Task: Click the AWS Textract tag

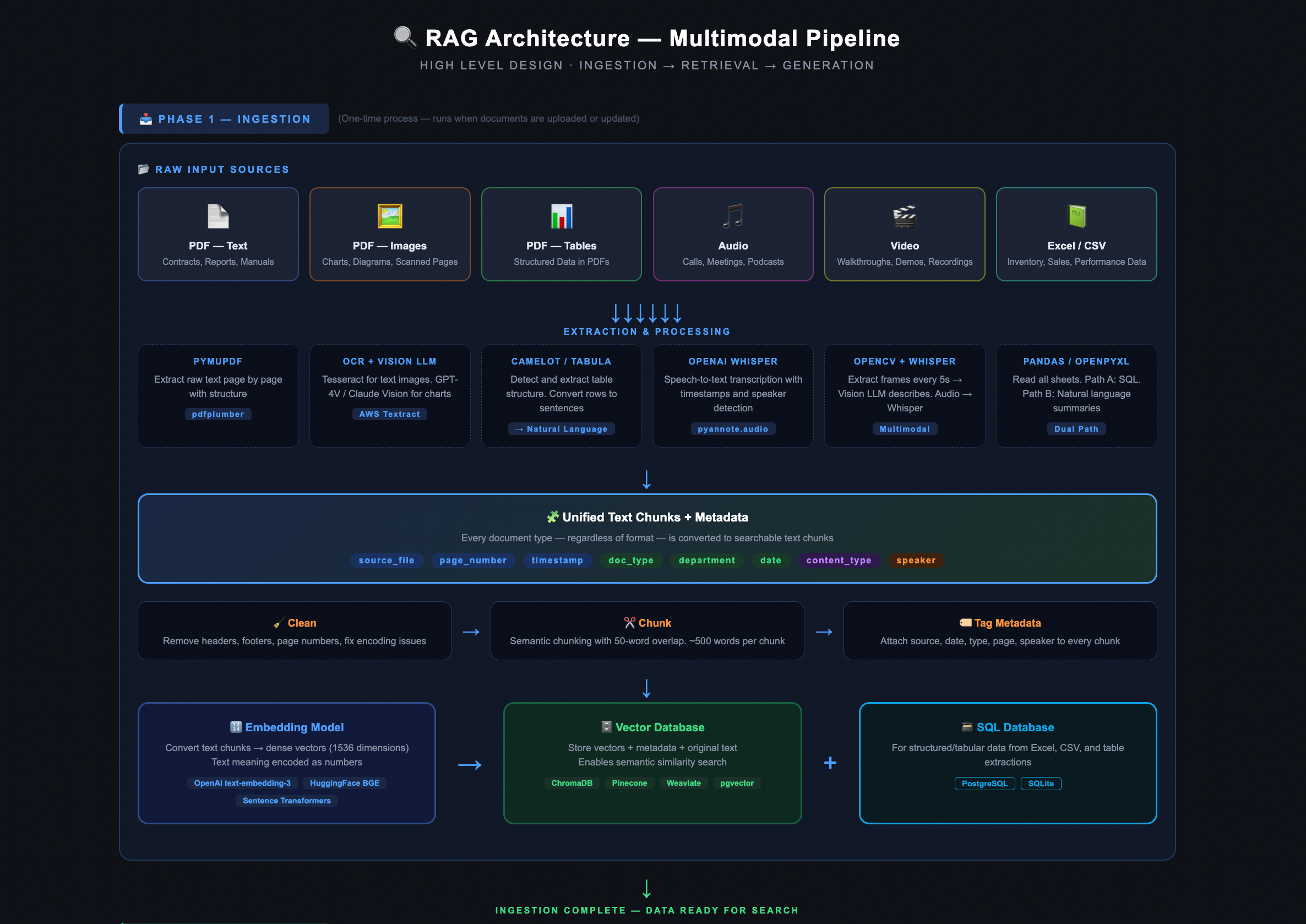Action: [390, 414]
